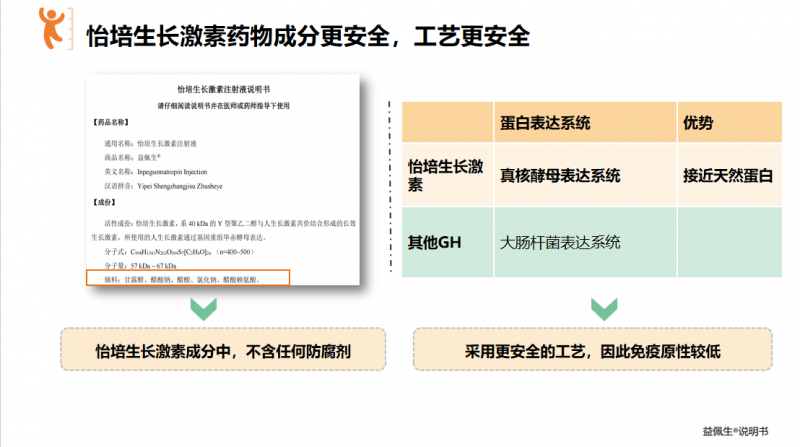Click the 真核酵母表达系统 table cell
The width and height of the screenshot is (800, 447).
(x=585, y=176)
